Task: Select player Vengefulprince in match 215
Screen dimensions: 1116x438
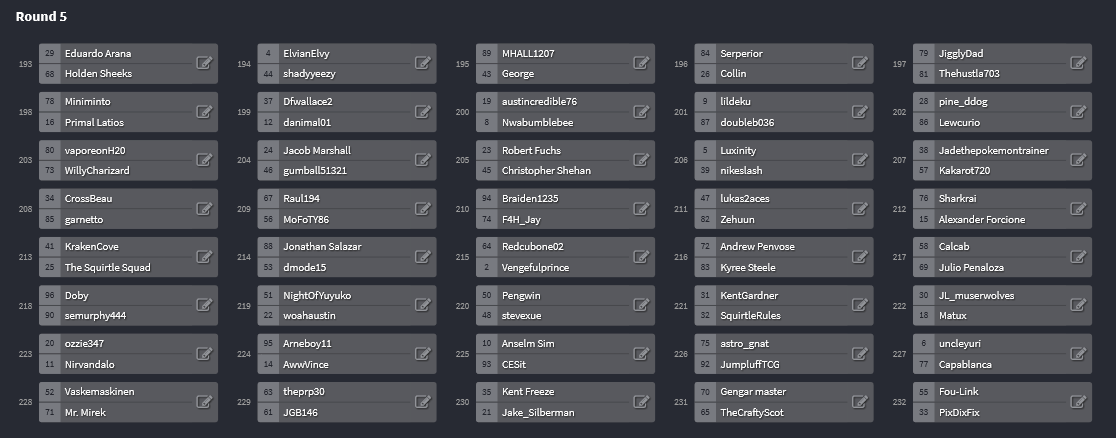Action: point(535,268)
